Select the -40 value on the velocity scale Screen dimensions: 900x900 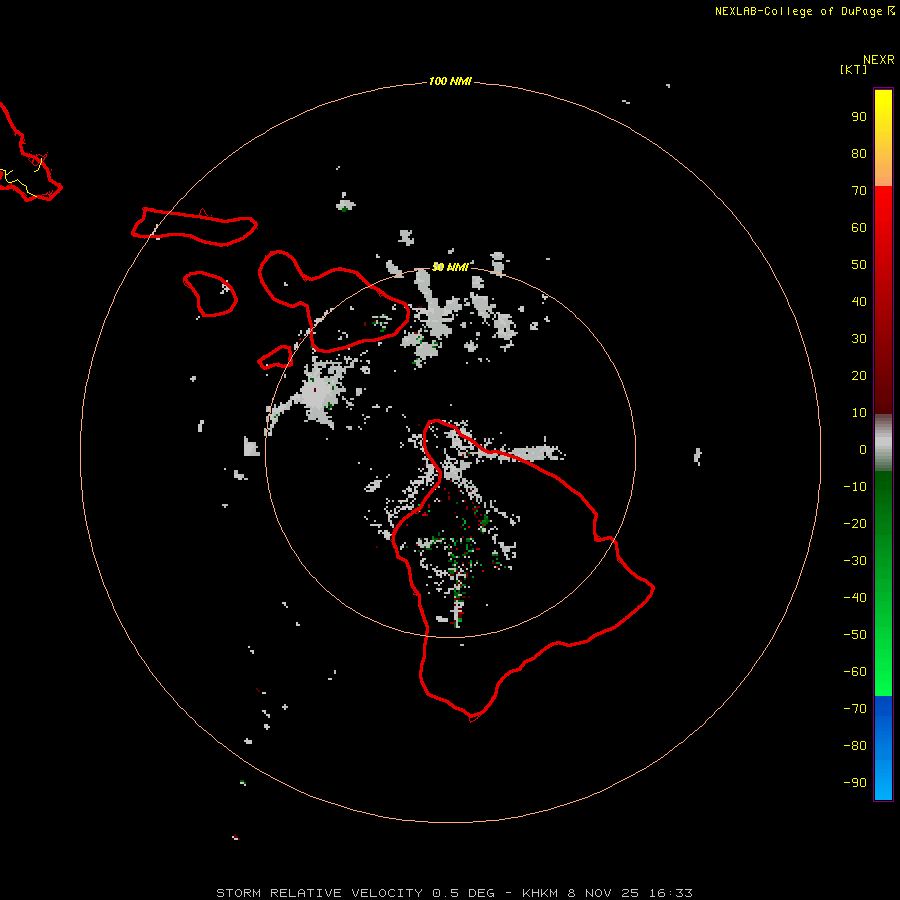(x=855, y=598)
